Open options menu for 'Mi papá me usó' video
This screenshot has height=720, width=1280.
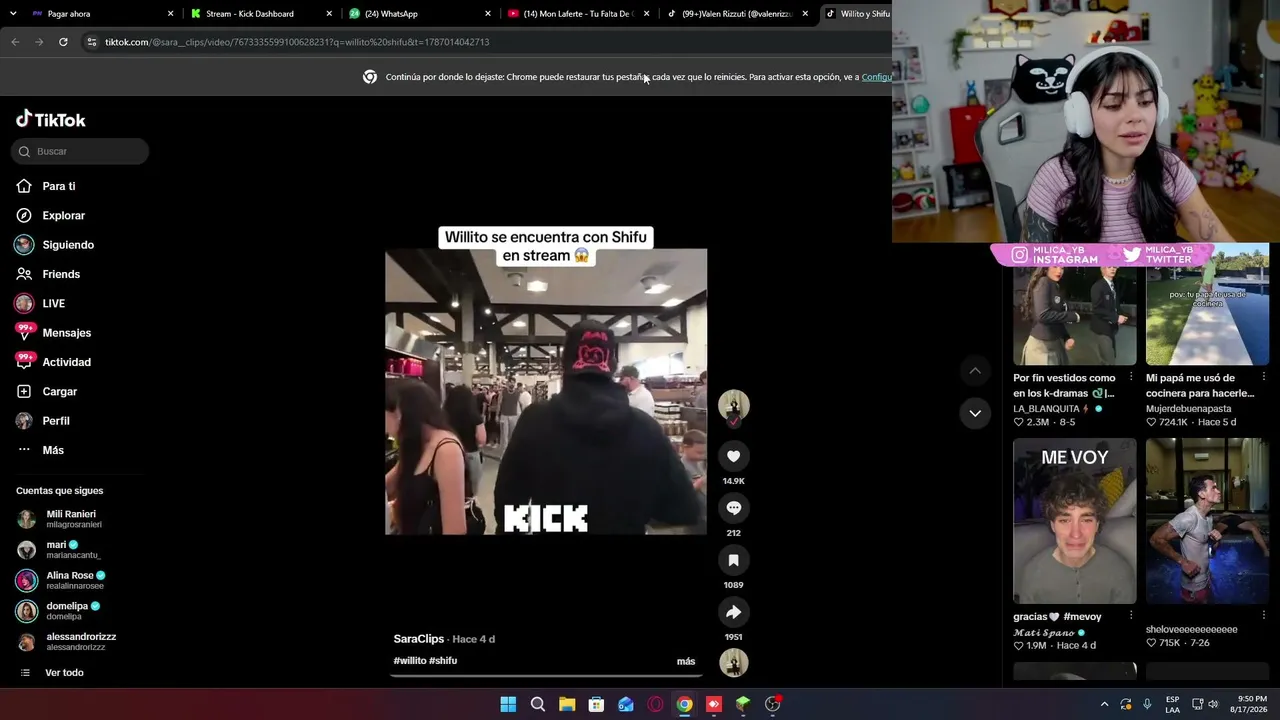1263,378
